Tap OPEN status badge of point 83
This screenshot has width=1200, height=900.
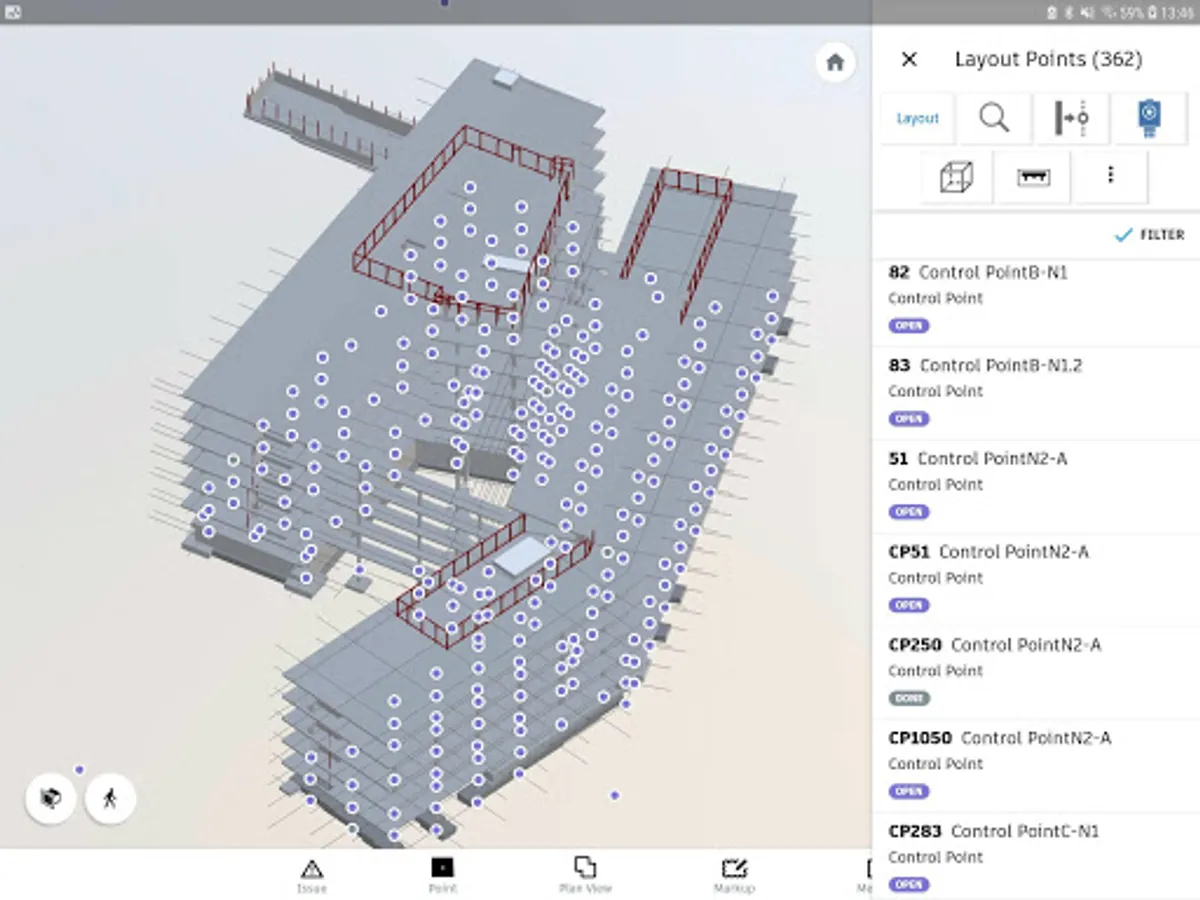click(x=908, y=419)
